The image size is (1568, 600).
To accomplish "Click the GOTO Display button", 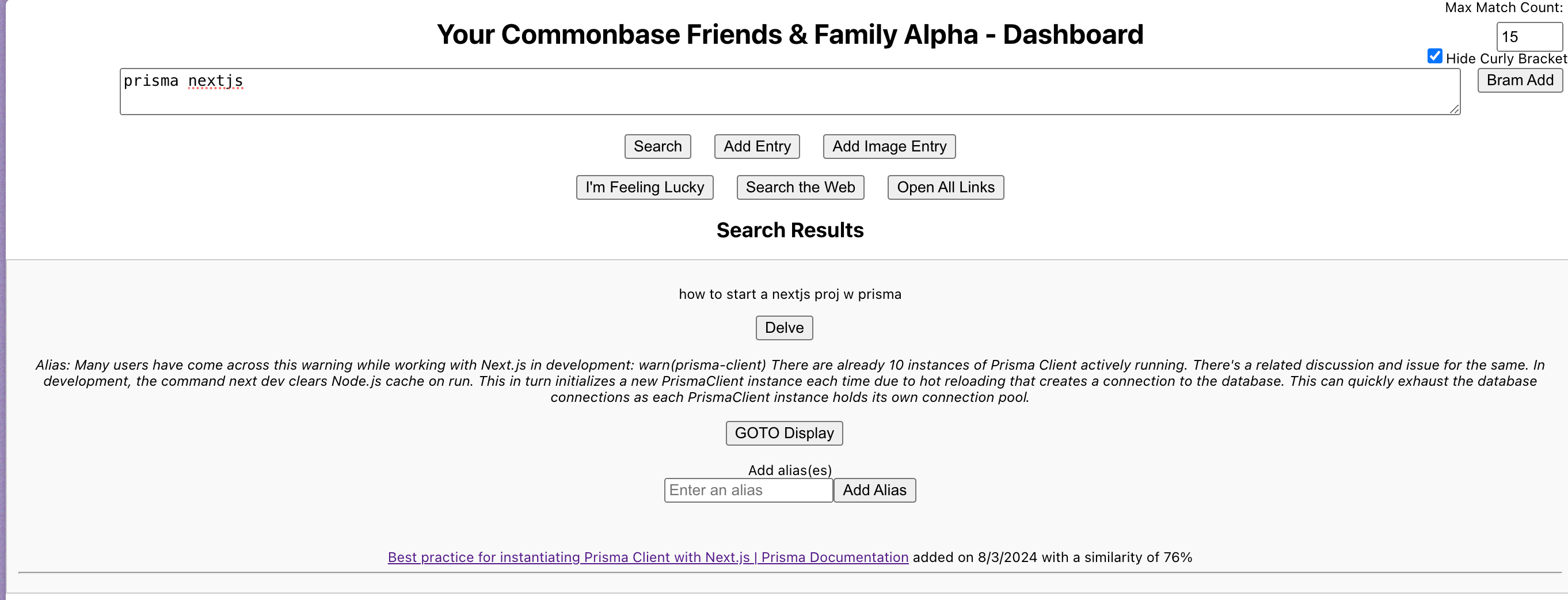I will click(x=784, y=433).
